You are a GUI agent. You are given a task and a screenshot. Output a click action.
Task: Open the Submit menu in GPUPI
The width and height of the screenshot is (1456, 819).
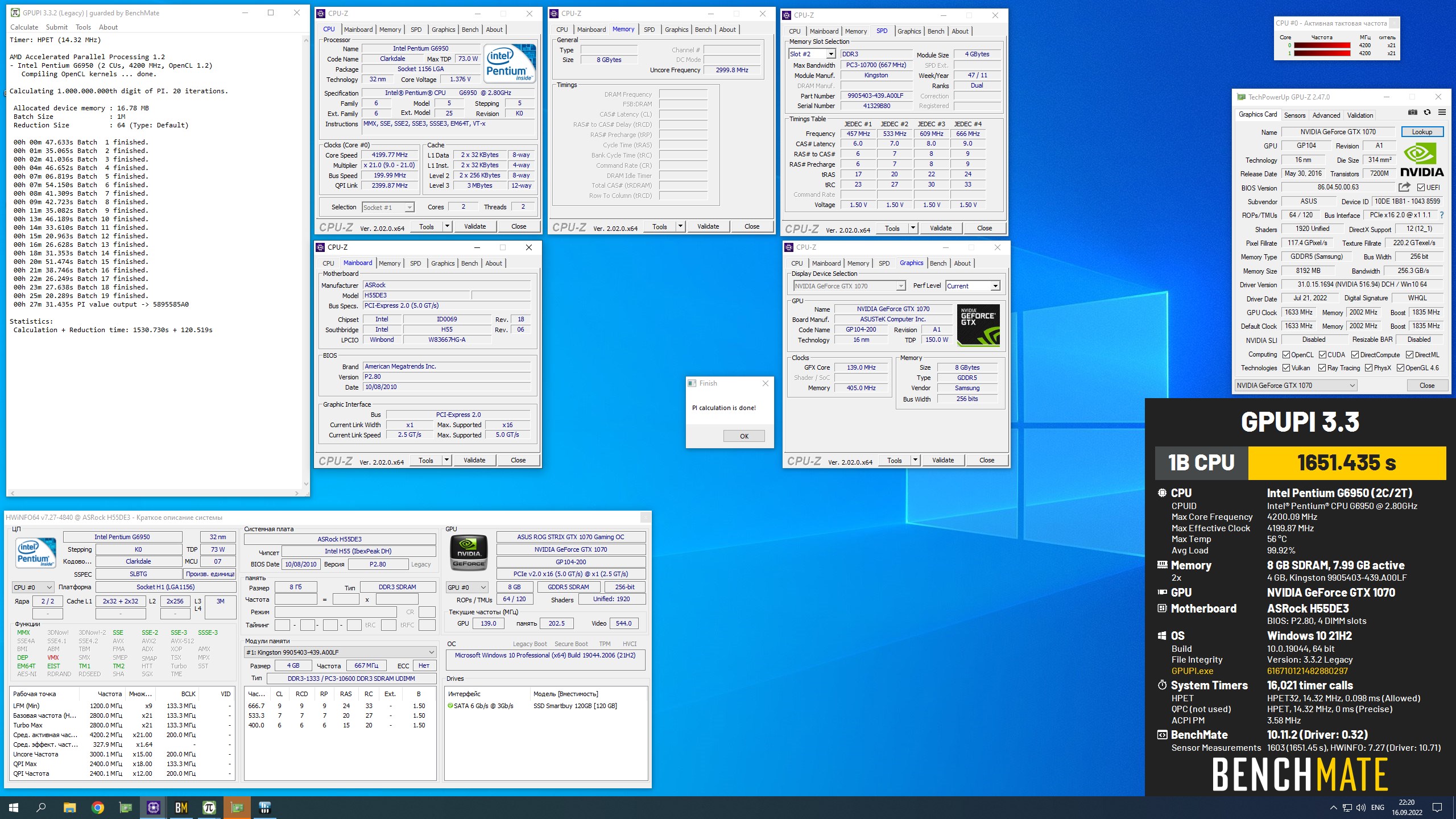point(57,27)
